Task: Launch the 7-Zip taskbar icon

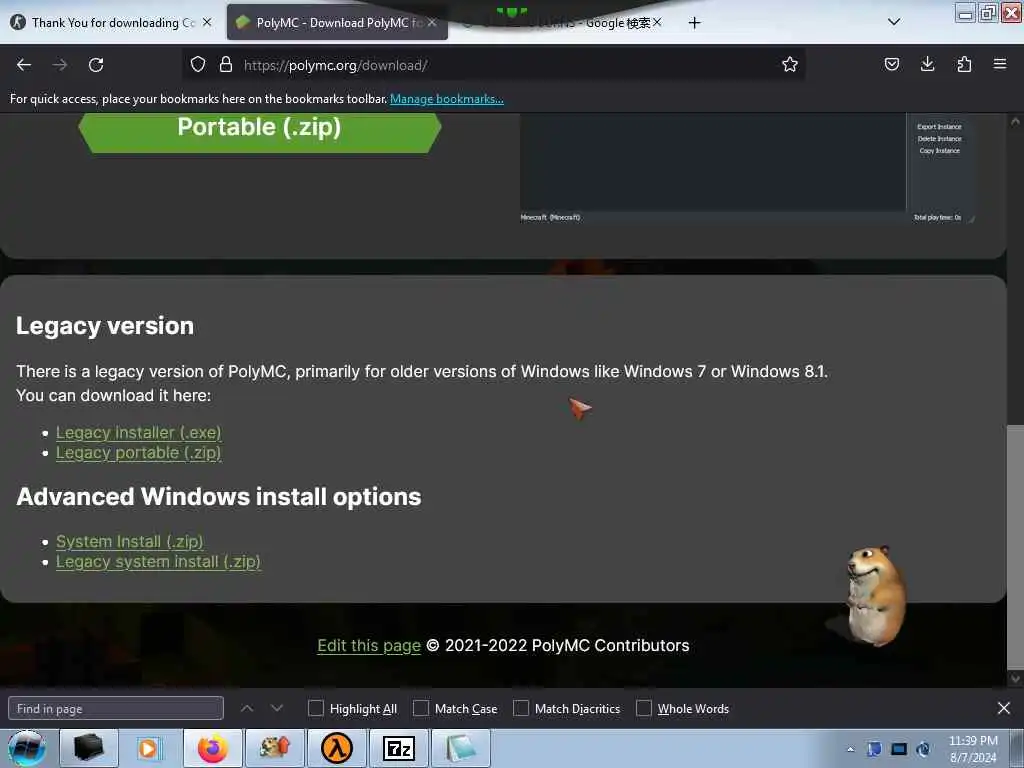Action: (x=399, y=748)
